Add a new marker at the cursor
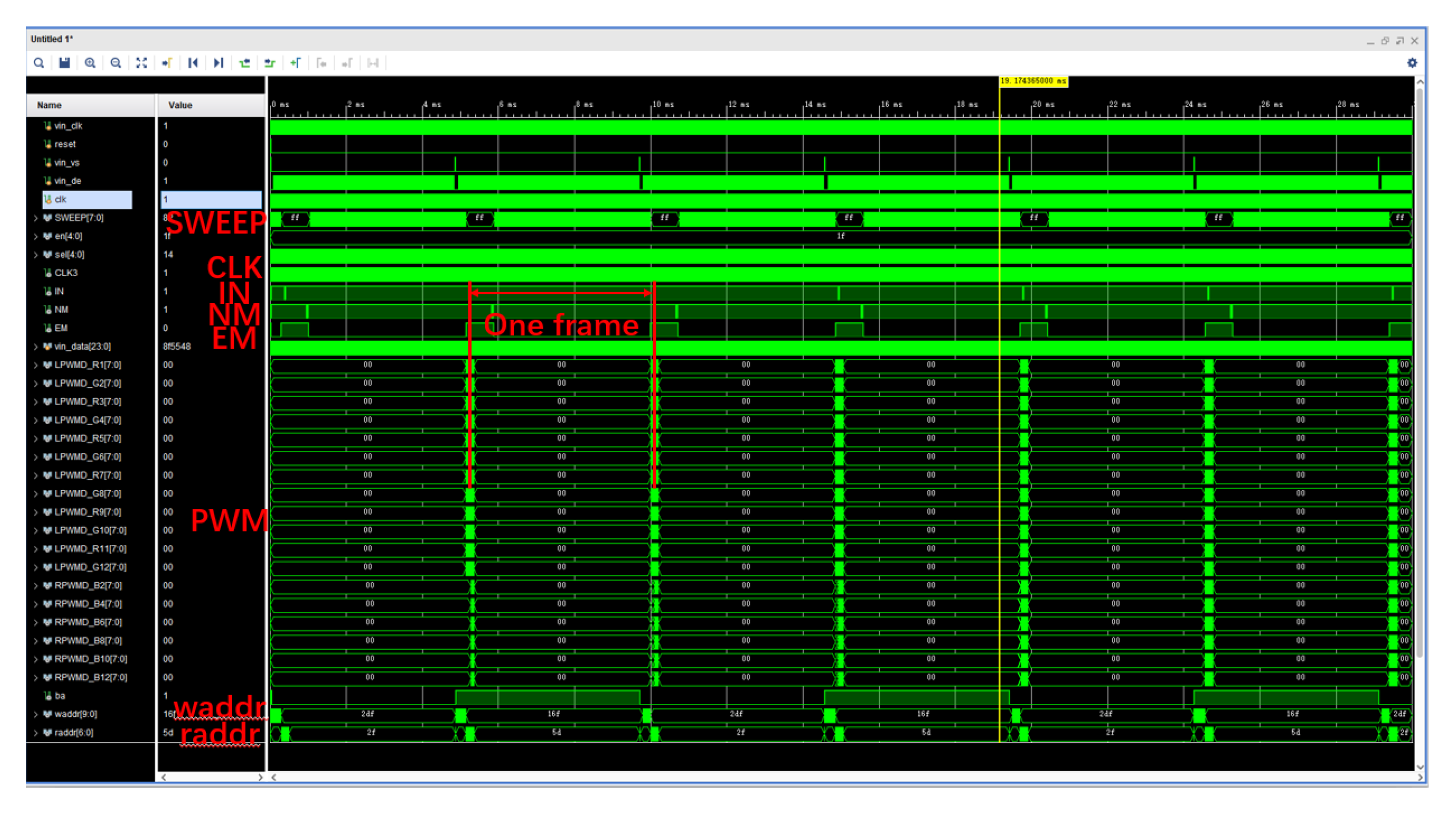This screenshot has height=815, width=1456. pos(295,63)
